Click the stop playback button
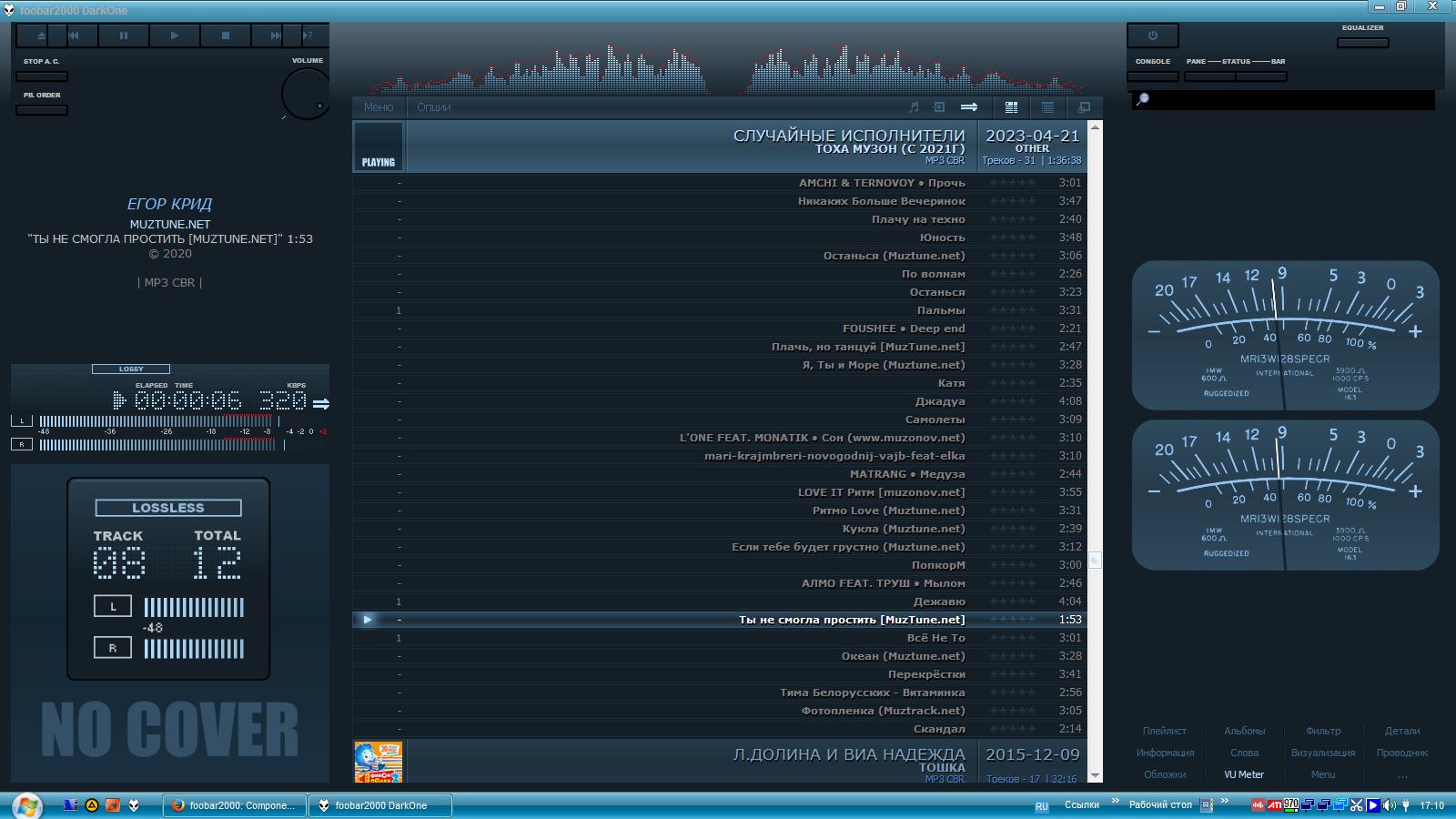The width and height of the screenshot is (1456, 819). coord(226,35)
